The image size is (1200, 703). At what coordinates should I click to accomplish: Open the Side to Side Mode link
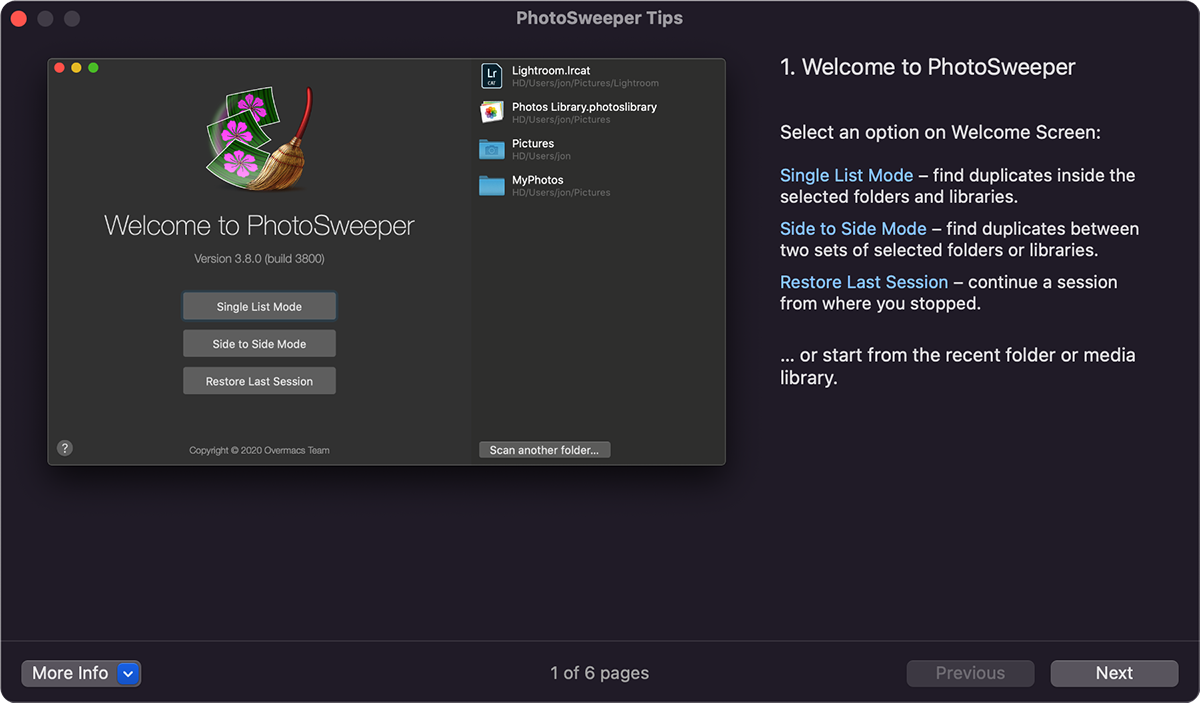coord(853,229)
